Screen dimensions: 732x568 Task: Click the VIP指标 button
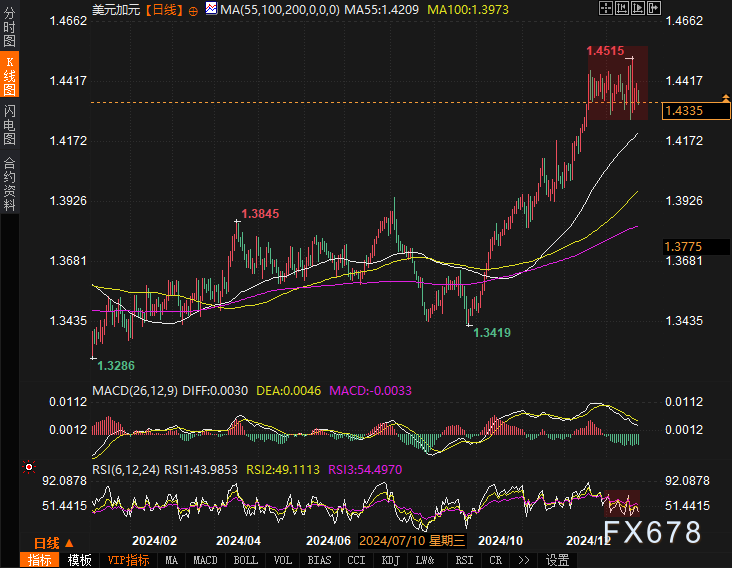128,560
